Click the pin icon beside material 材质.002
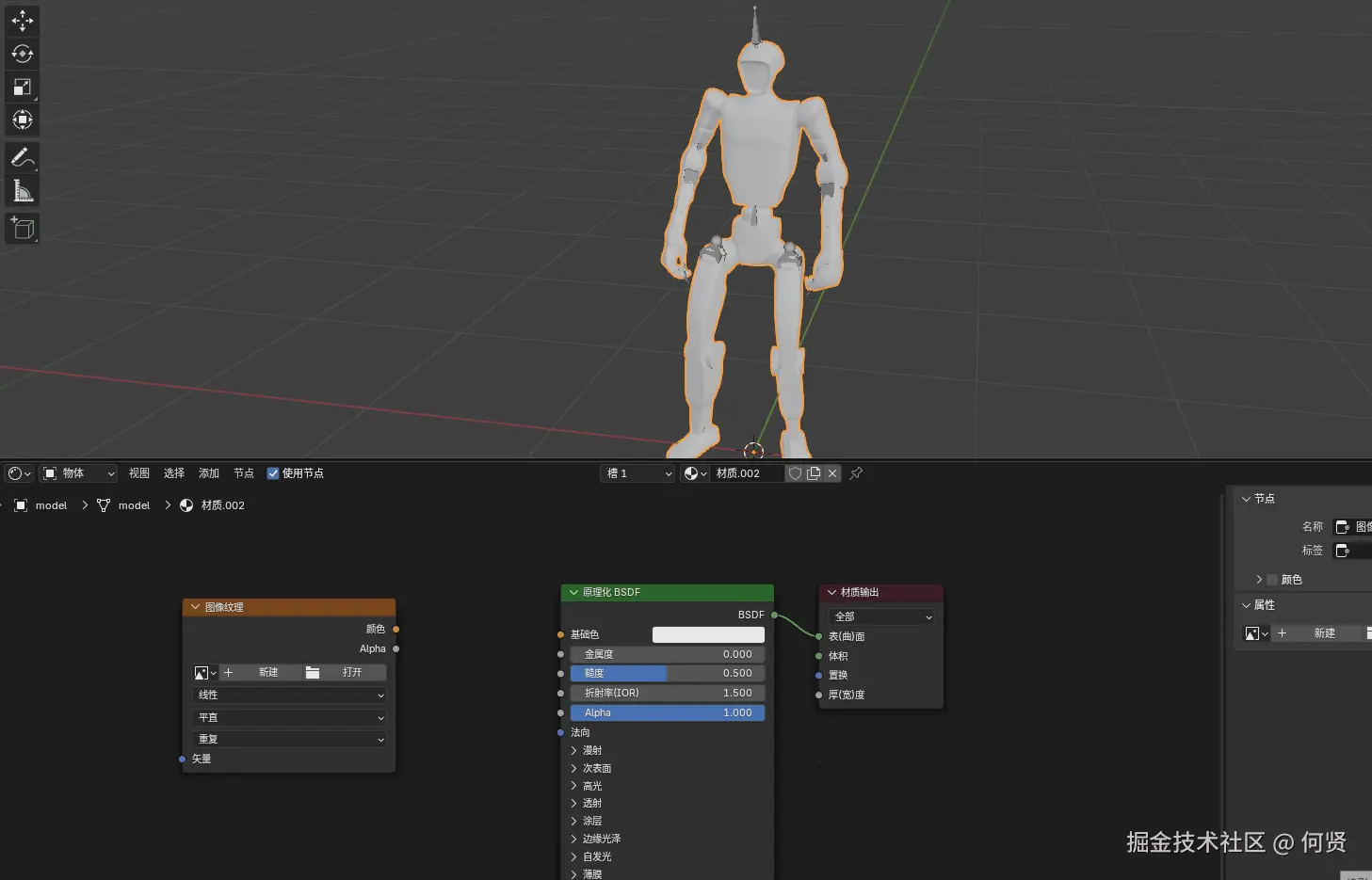This screenshot has height=880, width=1372. [856, 473]
